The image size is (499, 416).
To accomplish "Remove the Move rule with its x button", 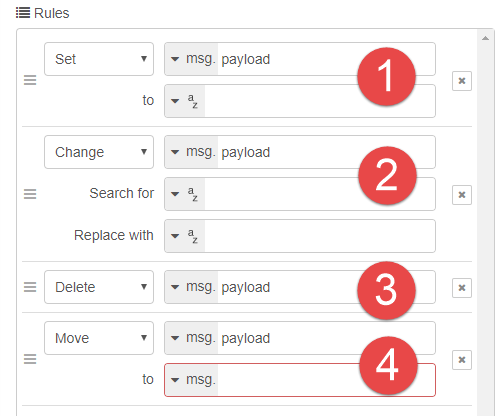I will (462, 360).
